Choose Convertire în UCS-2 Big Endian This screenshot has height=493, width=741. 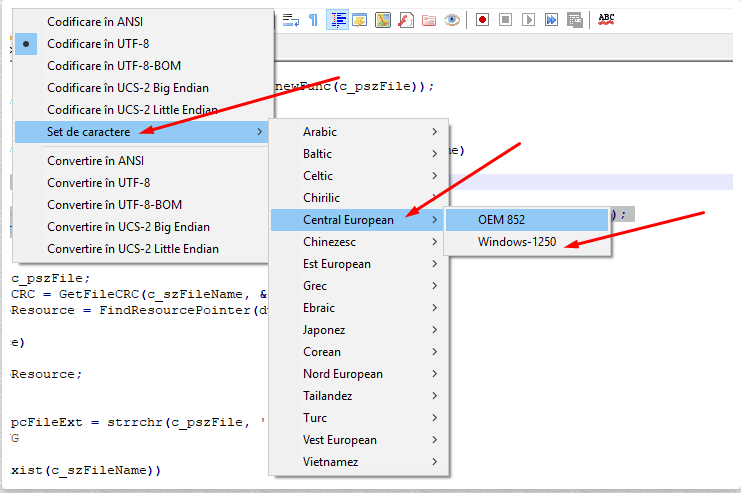(x=144, y=227)
